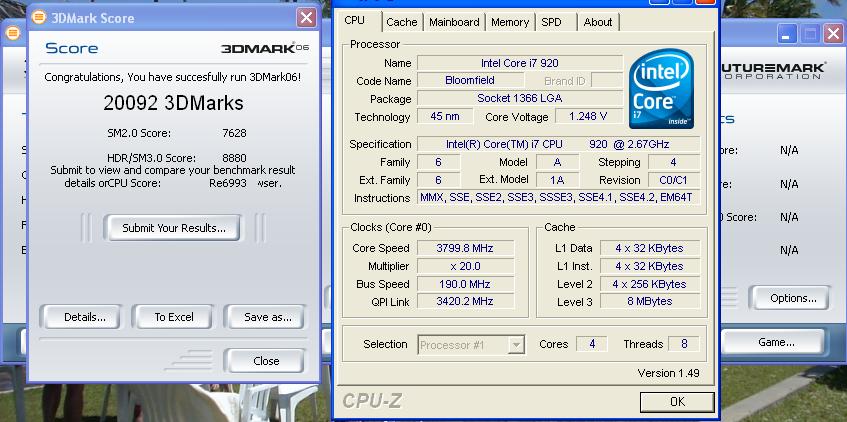The height and width of the screenshot is (422, 847).
Task: Click the Code Name field Bloomfield
Action: coord(470,81)
